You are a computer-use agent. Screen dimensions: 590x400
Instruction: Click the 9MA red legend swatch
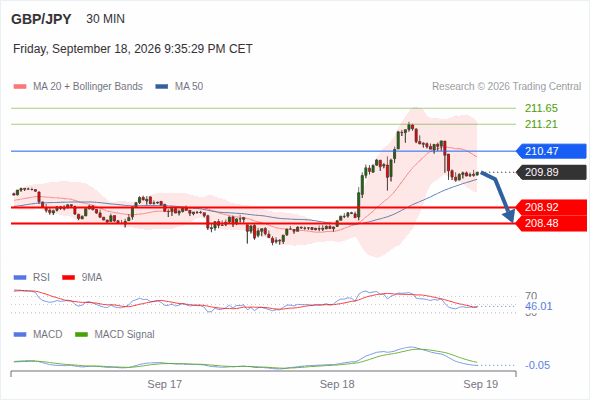(x=68, y=278)
